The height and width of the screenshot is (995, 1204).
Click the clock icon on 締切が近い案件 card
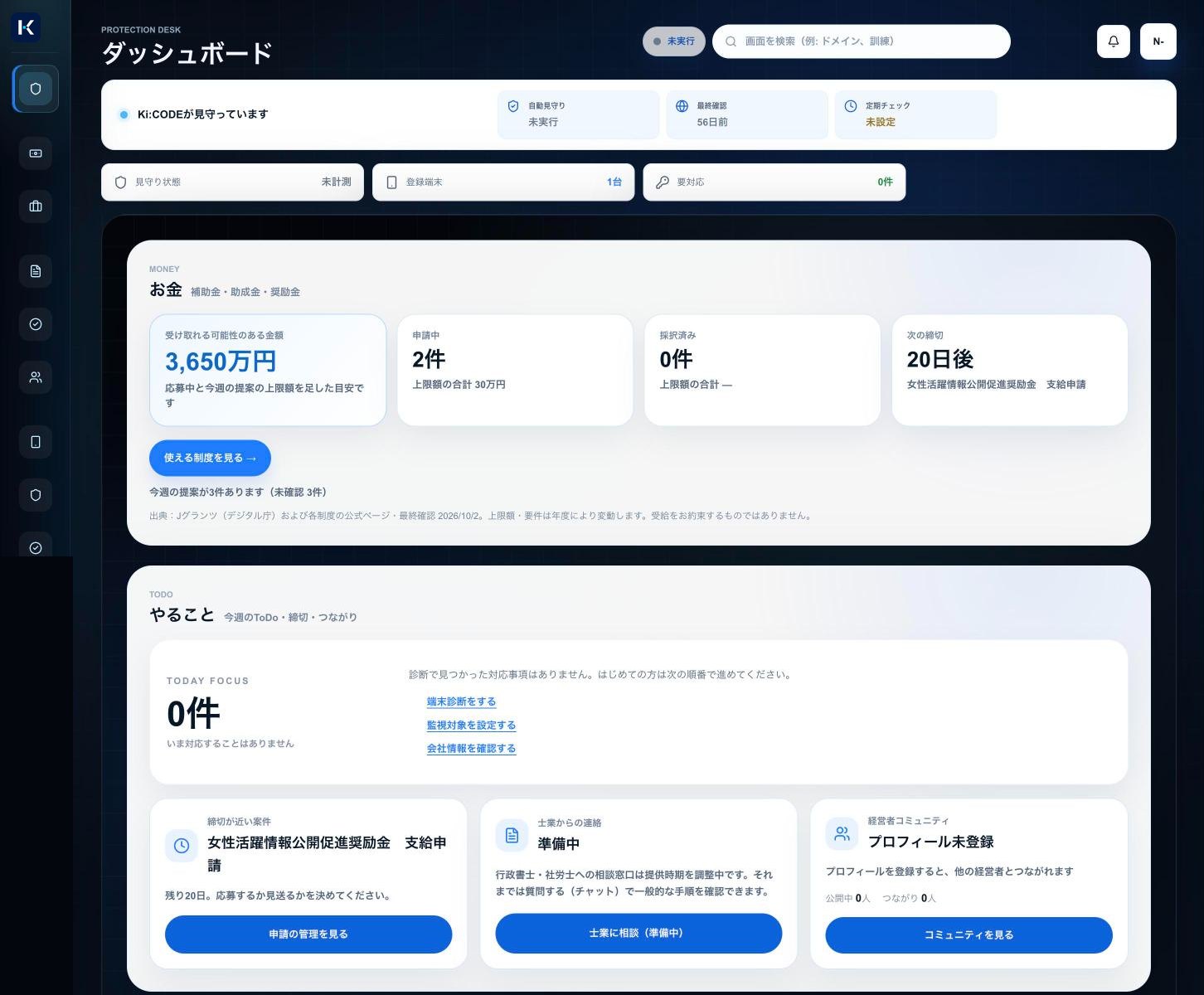182,846
